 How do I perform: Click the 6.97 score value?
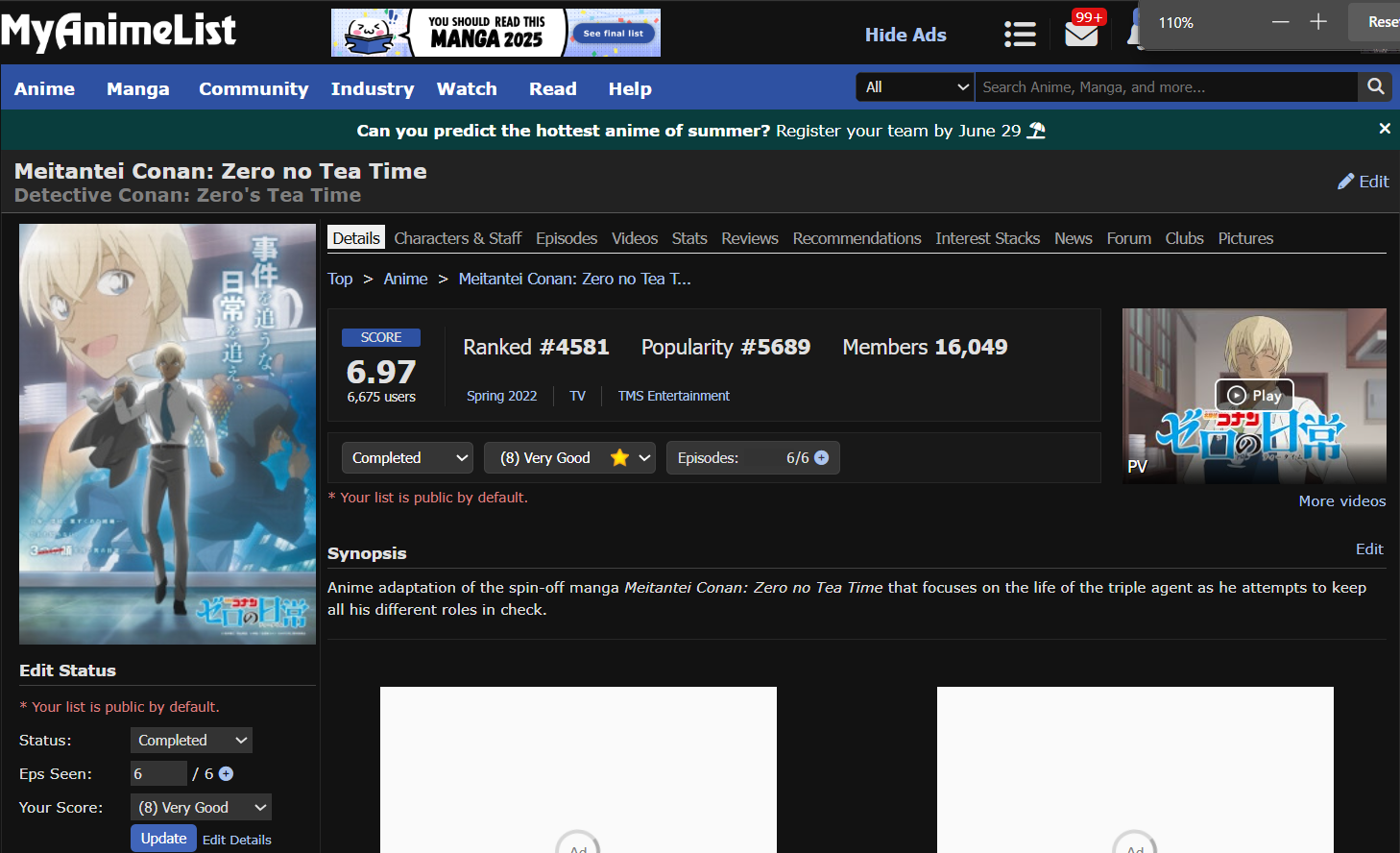coord(381,372)
